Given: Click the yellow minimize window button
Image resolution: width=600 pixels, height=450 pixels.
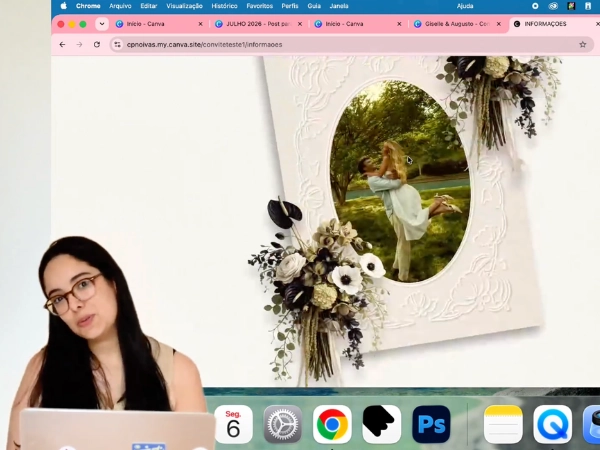Looking at the screenshot, I should (72, 24).
